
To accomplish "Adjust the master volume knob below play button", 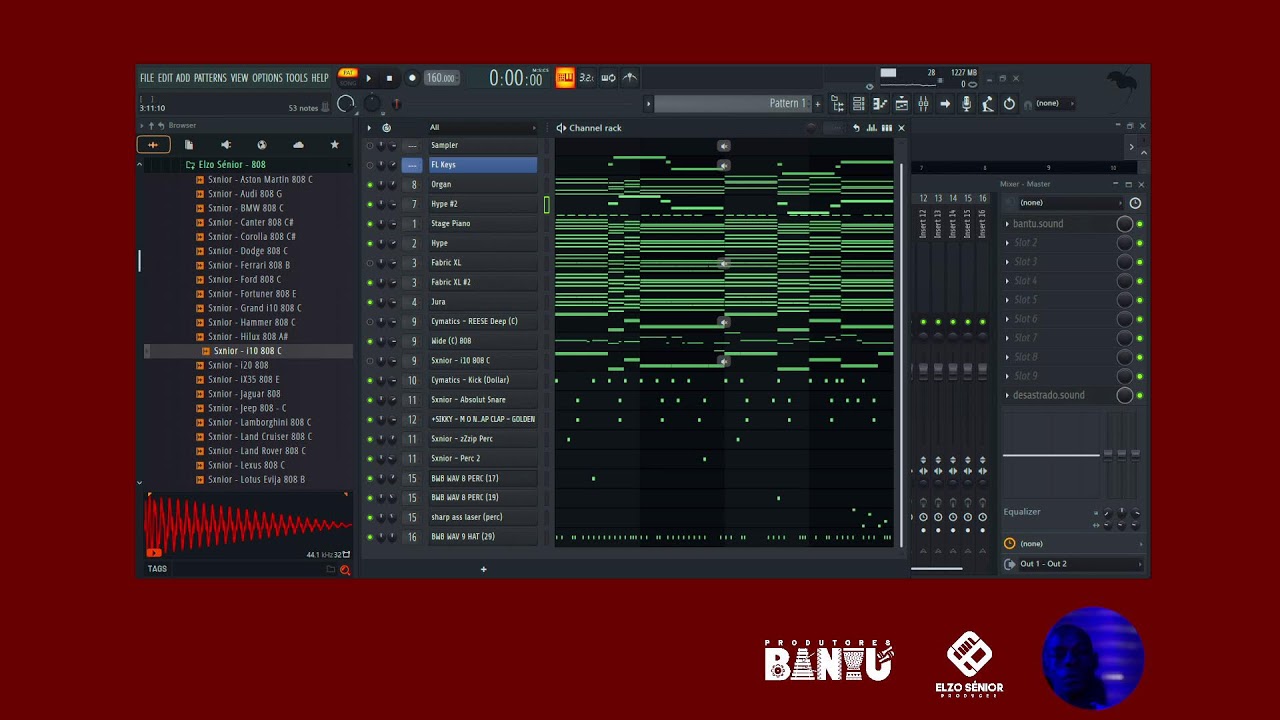I will 346,104.
